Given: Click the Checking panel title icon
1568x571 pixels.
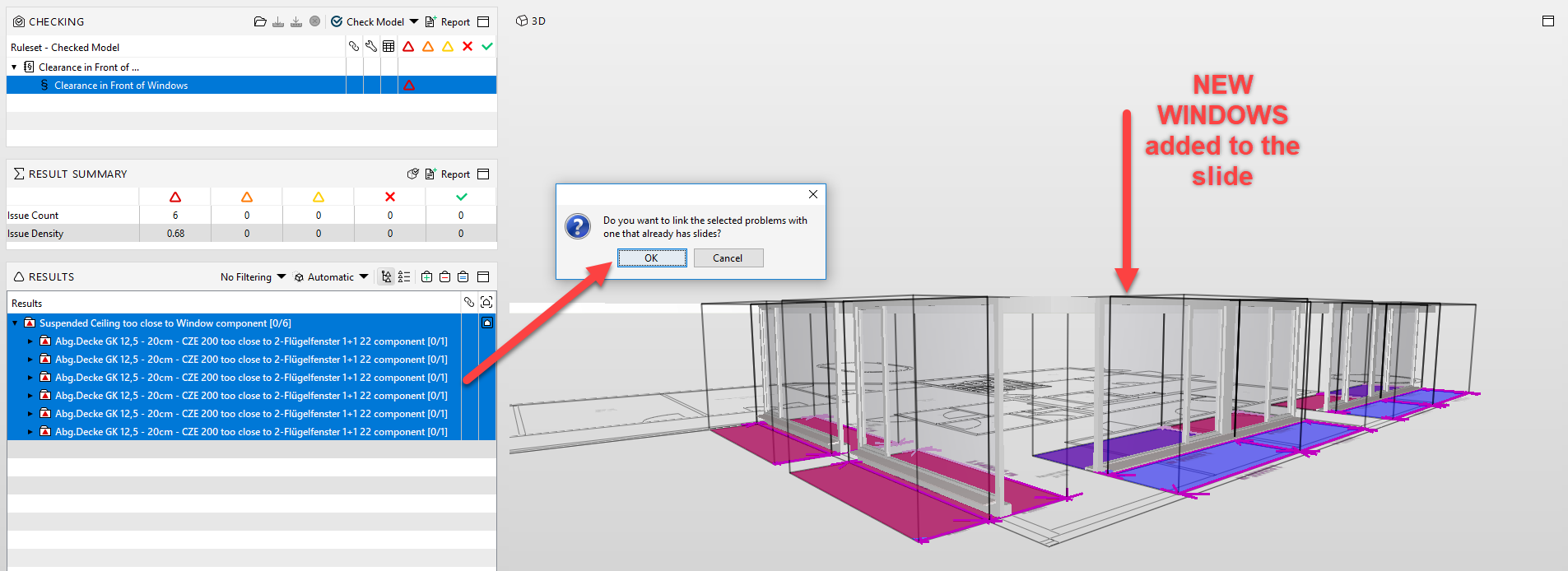Looking at the screenshot, I should 18,21.
